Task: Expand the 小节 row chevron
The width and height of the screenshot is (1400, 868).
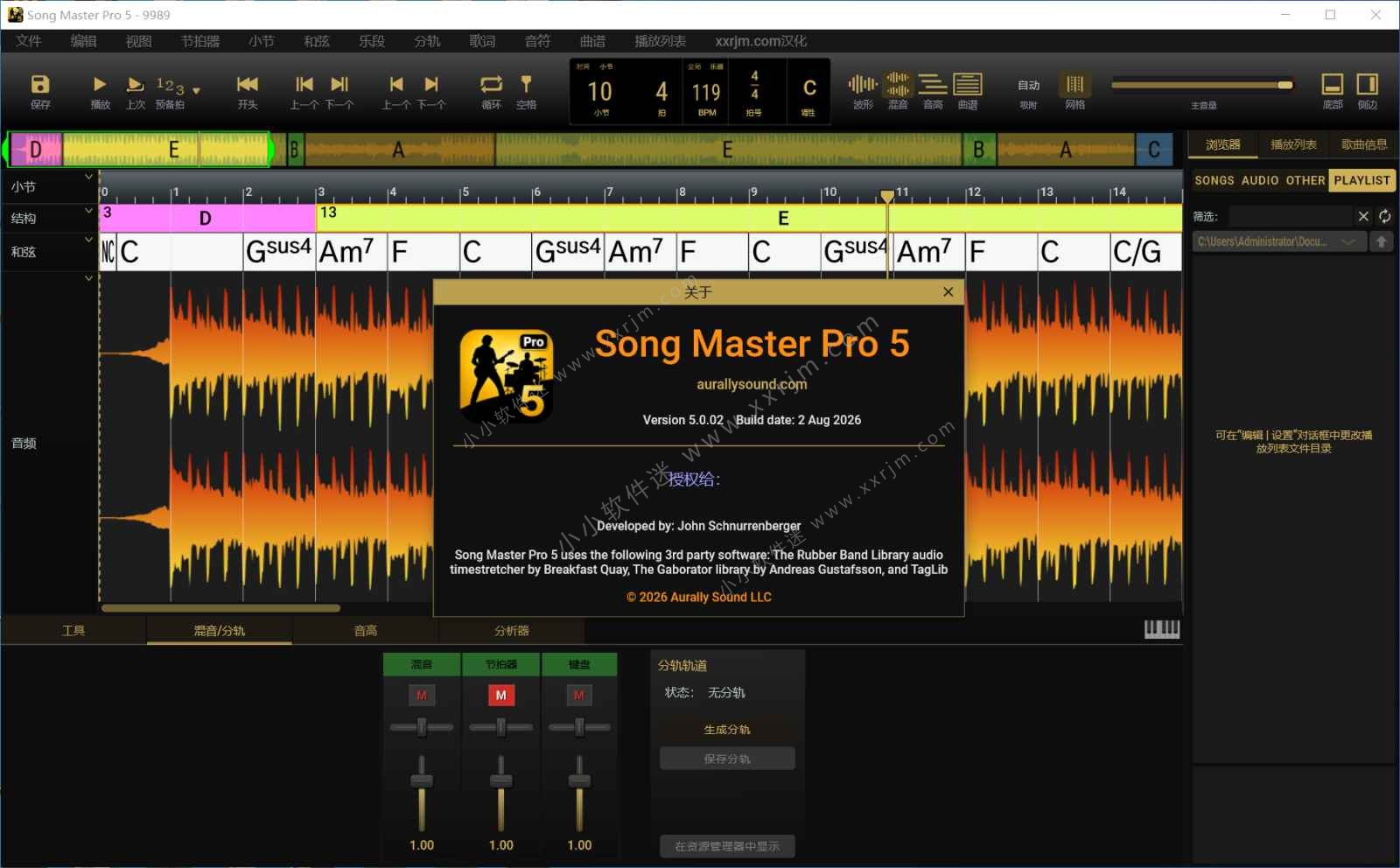Action: pyautogui.click(x=88, y=177)
